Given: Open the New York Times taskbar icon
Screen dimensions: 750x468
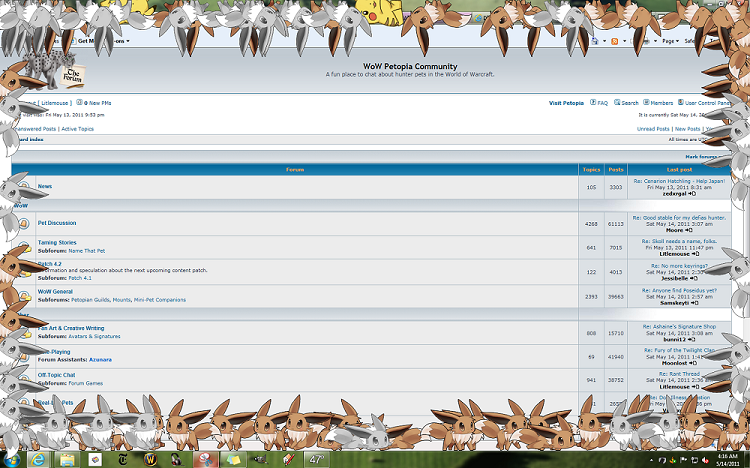Looking at the screenshot, I should (123, 460).
